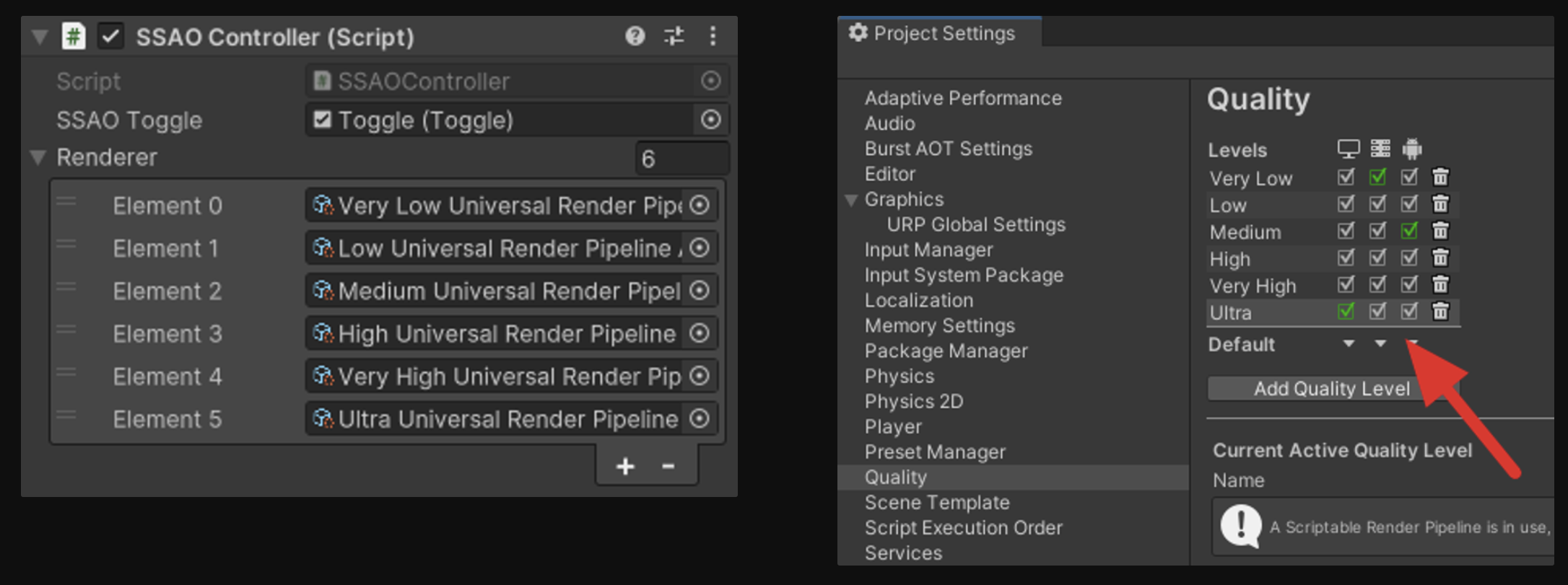Toggle the desktop checkbox for Ultra quality

1346,312
